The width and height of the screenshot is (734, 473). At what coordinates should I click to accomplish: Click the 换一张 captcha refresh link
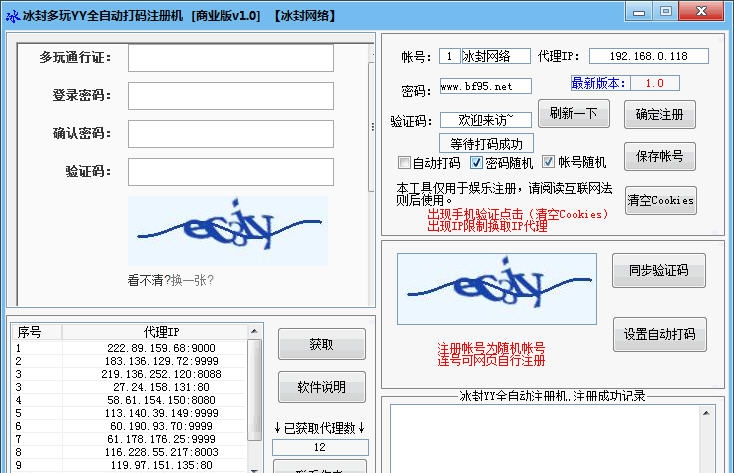(192, 280)
